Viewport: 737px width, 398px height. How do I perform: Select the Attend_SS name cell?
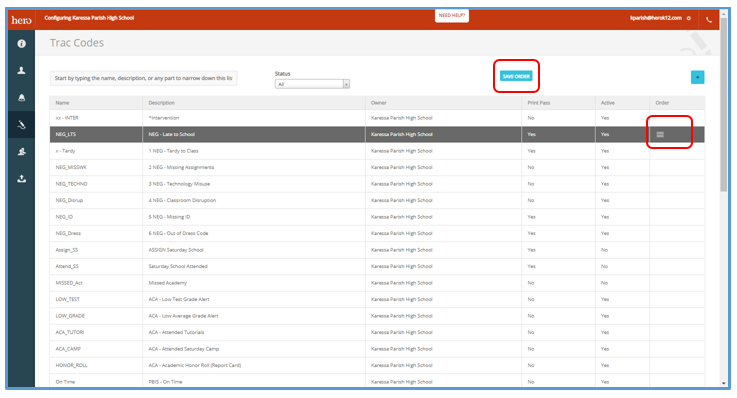pyautogui.click(x=67, y=266)
